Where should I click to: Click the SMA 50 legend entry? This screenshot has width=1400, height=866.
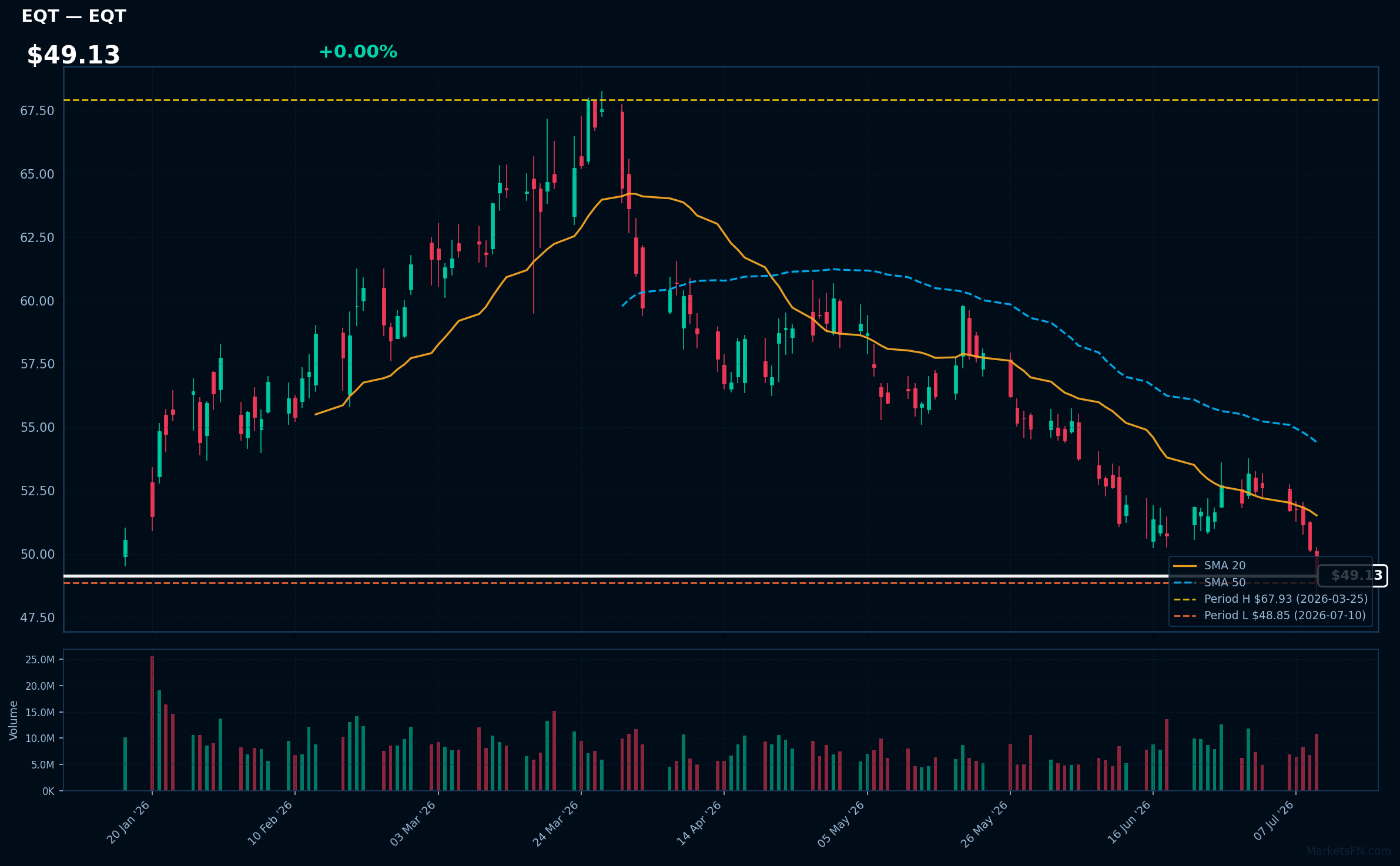click(1209, 582)
